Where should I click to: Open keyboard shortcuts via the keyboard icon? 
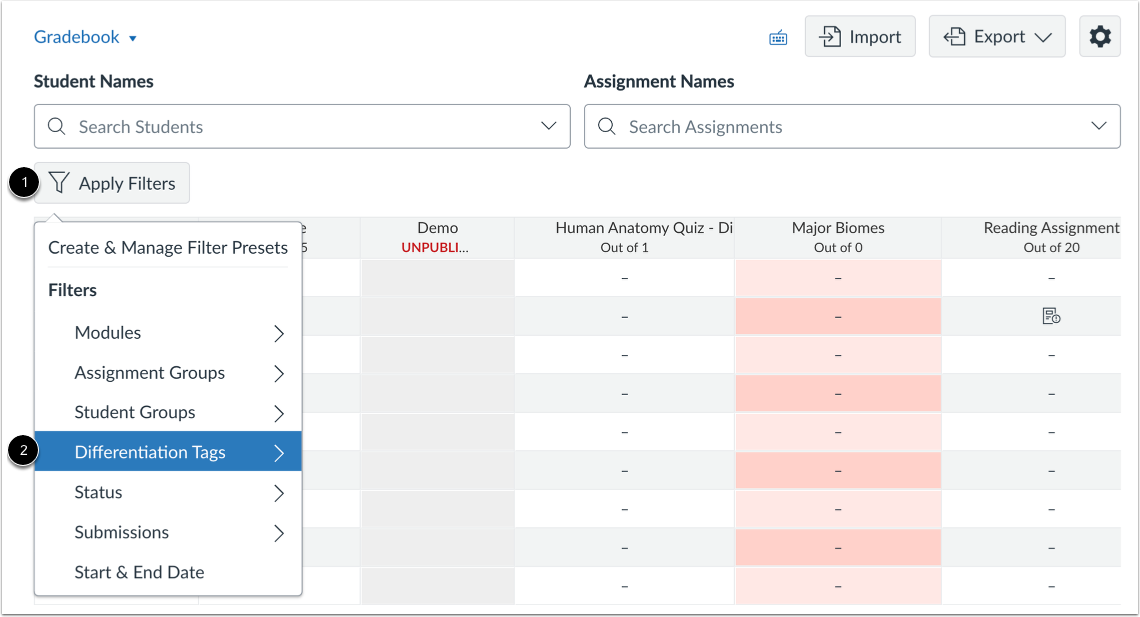click(x=778, y=36)
